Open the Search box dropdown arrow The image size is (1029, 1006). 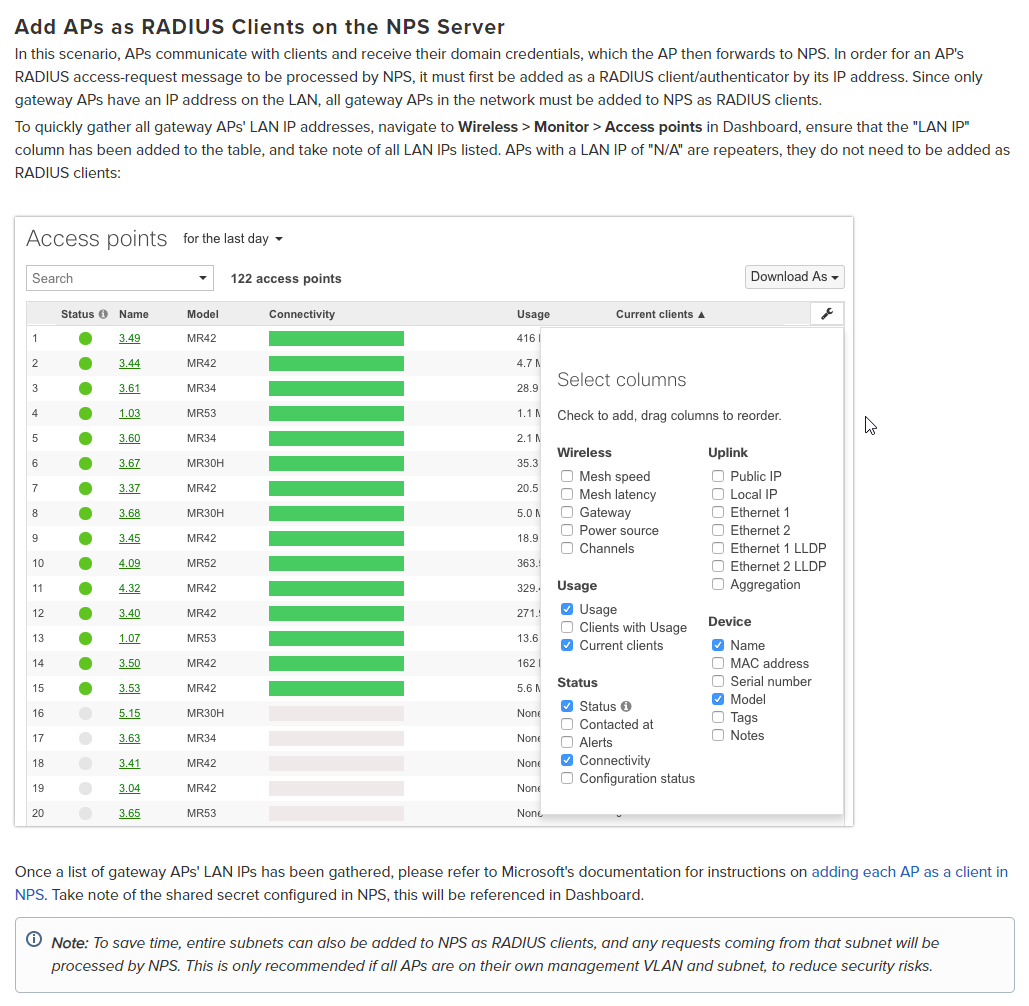tap(203, 278)
